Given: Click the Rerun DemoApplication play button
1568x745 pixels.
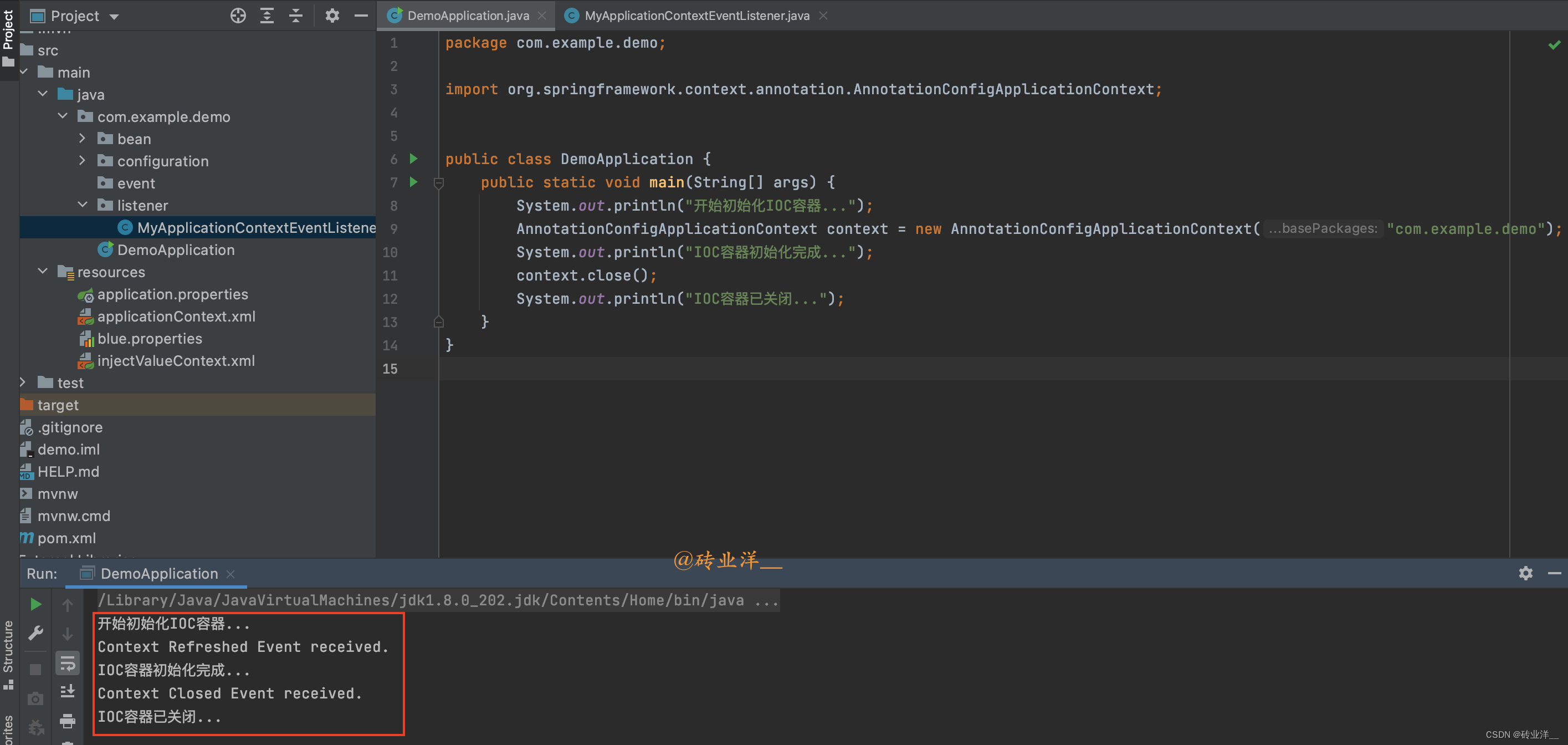Looking at the screenshot, I should point(36,604).
